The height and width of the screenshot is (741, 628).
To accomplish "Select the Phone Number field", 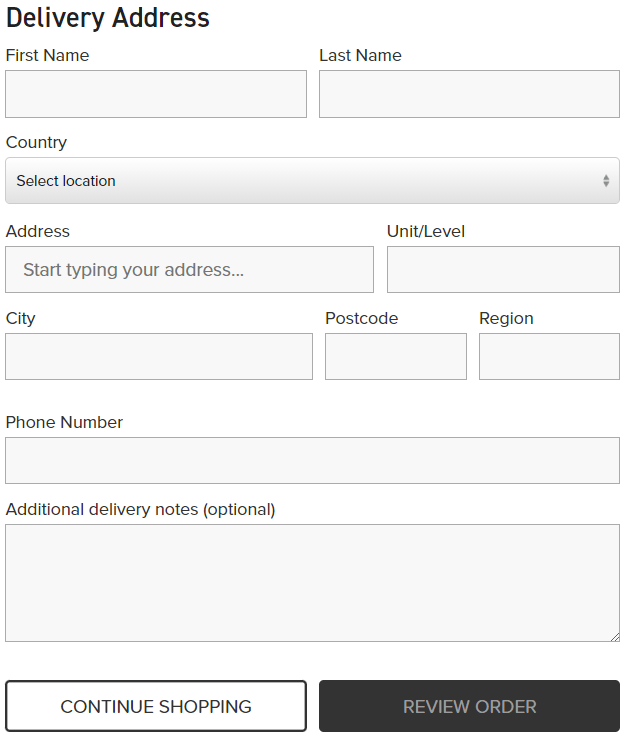I will (312, 461).
